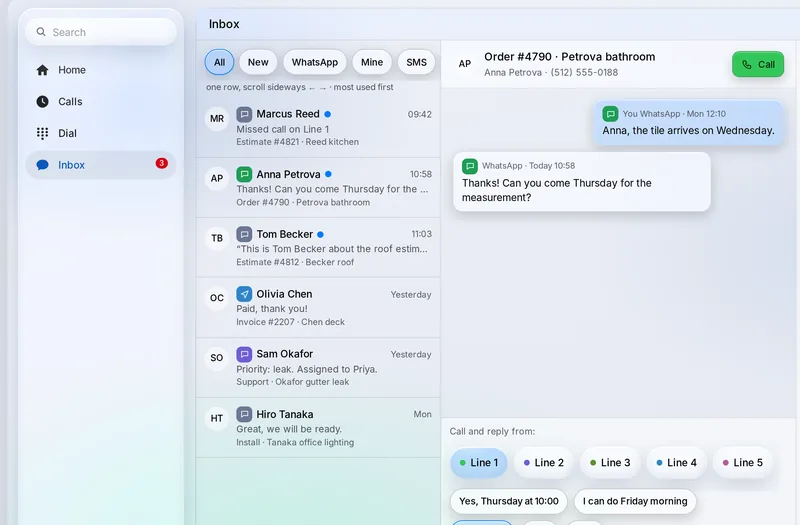Click the unread blue dot beside Marcus Reed
Image resolution: width=800 pixels, height=525 pixels.
pos(328,114)
